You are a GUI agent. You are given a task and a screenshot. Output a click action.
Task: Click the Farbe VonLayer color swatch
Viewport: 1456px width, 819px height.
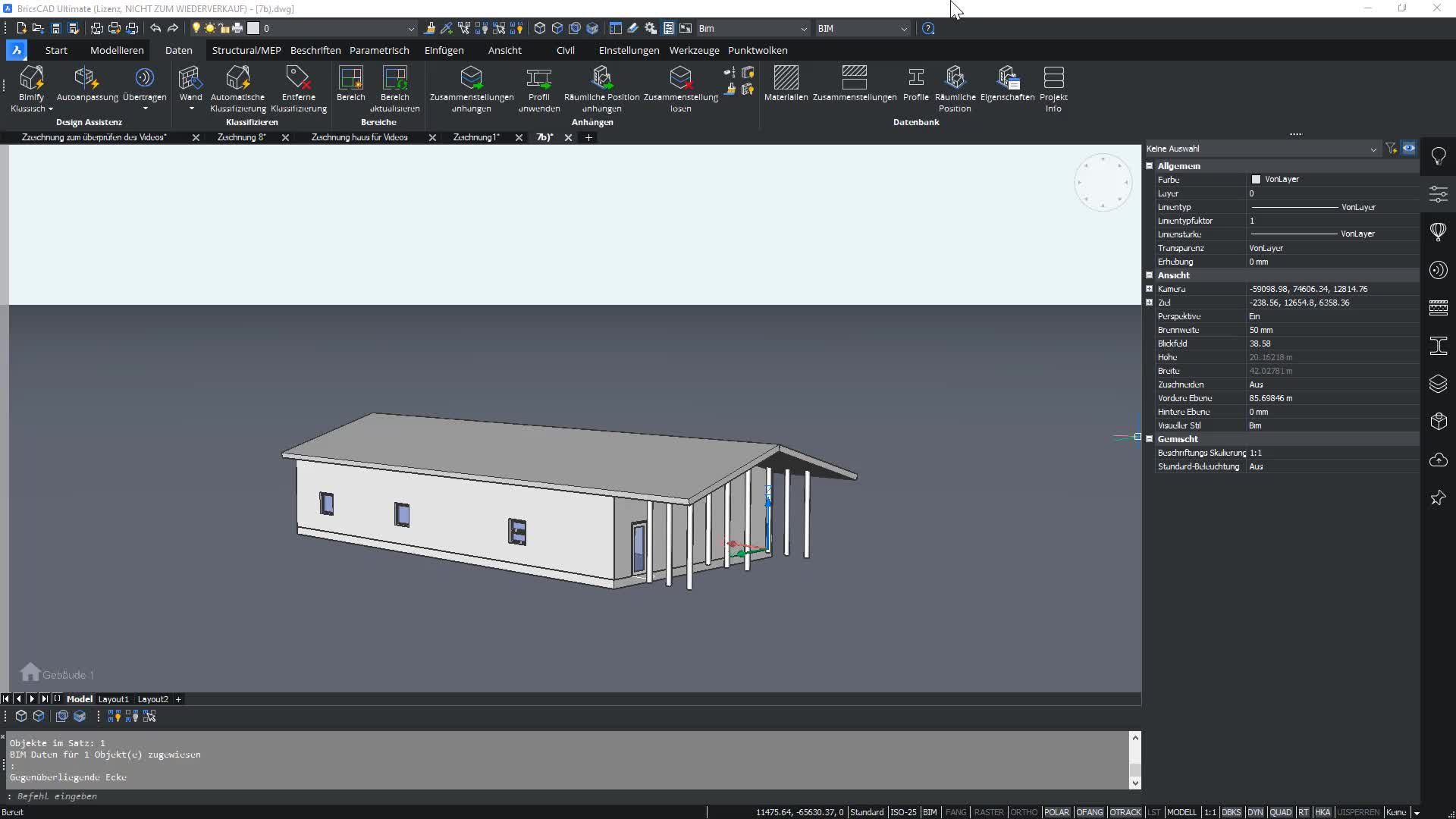click(x=1256, y=179)
